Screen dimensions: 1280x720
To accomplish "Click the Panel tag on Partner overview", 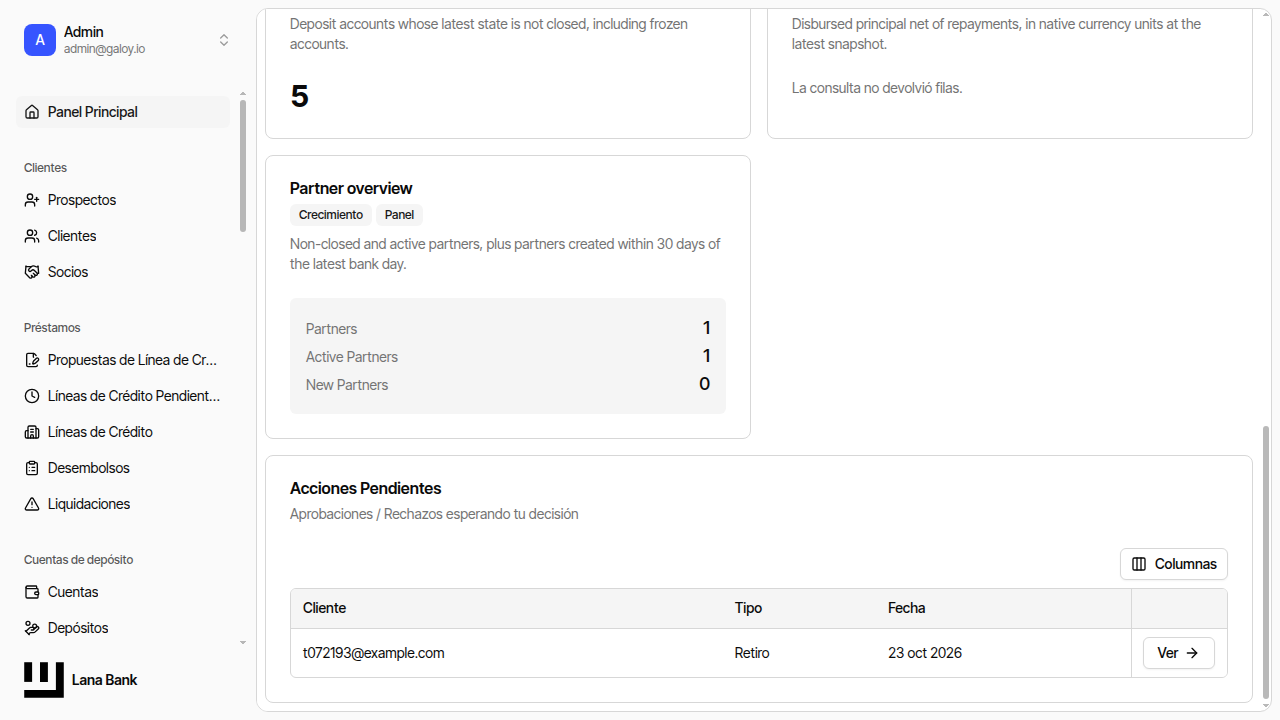I will click(x=399, y=215).
